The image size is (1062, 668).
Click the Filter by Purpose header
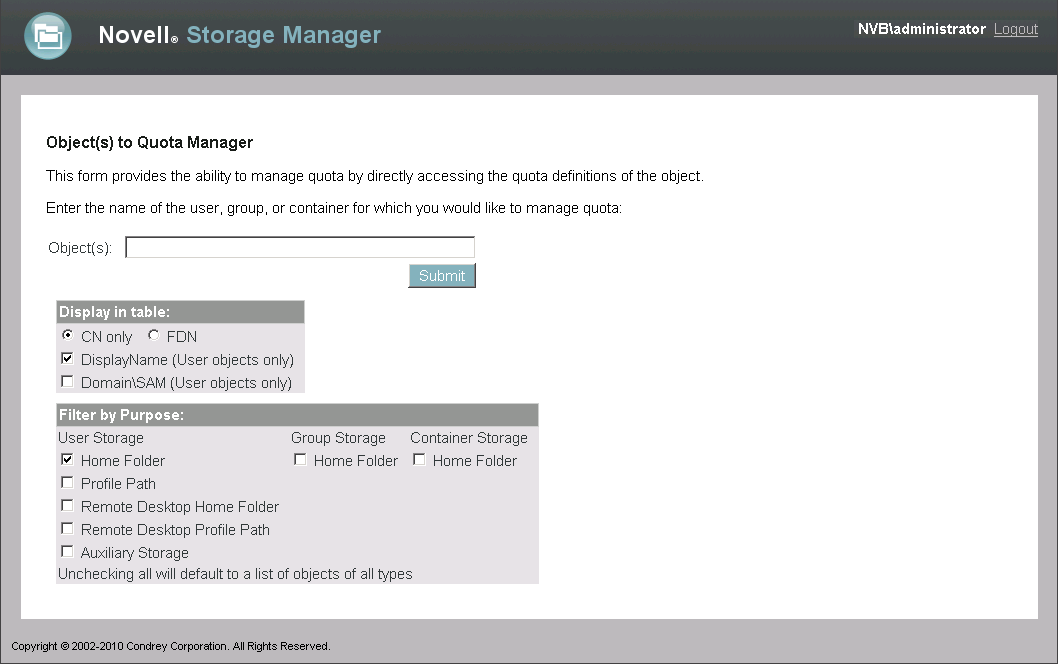[x=121, y=415]
